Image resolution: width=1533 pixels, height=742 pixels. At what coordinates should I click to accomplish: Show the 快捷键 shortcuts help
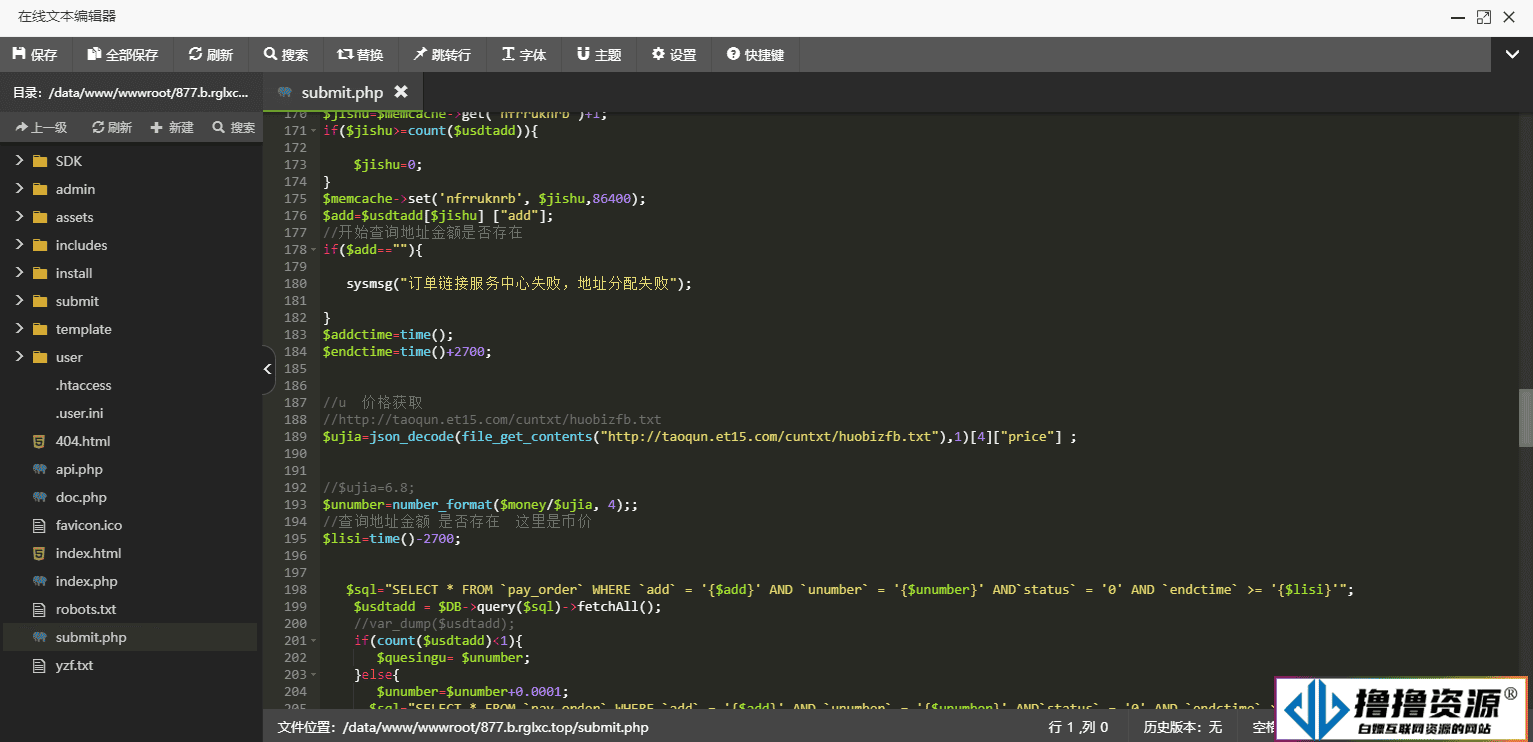tap(755, 55)
